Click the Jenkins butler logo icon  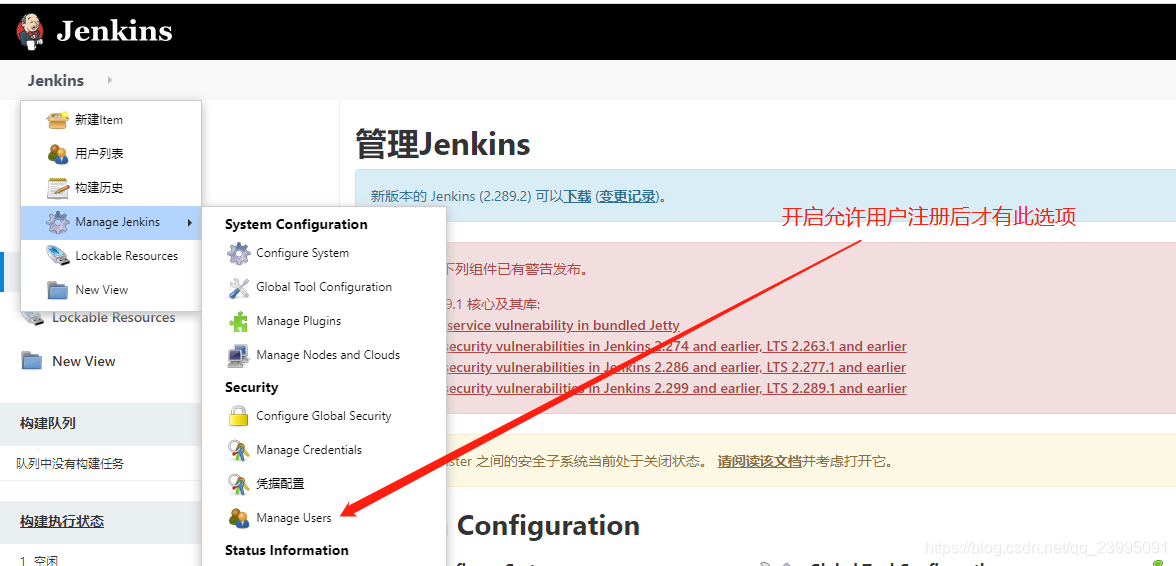[x=31, y=31]
